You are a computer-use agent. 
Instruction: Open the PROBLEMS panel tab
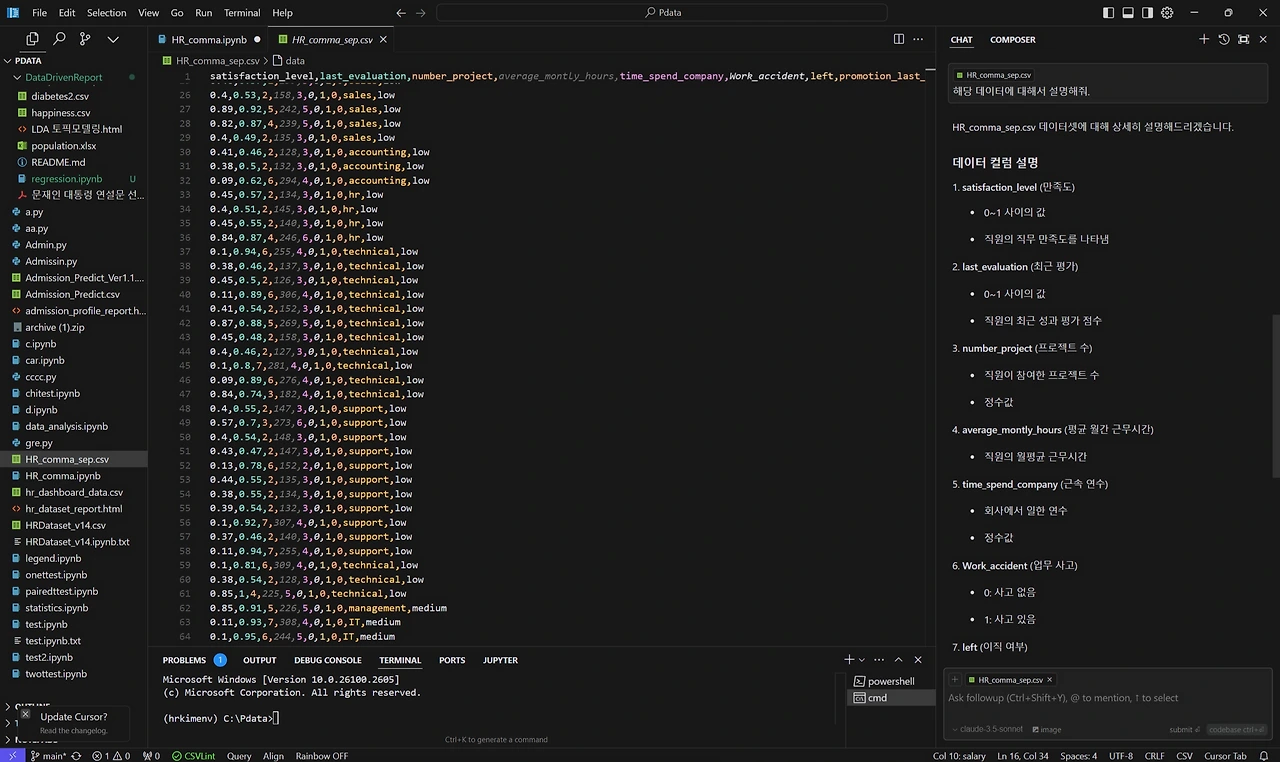click(x=185, y=660)
